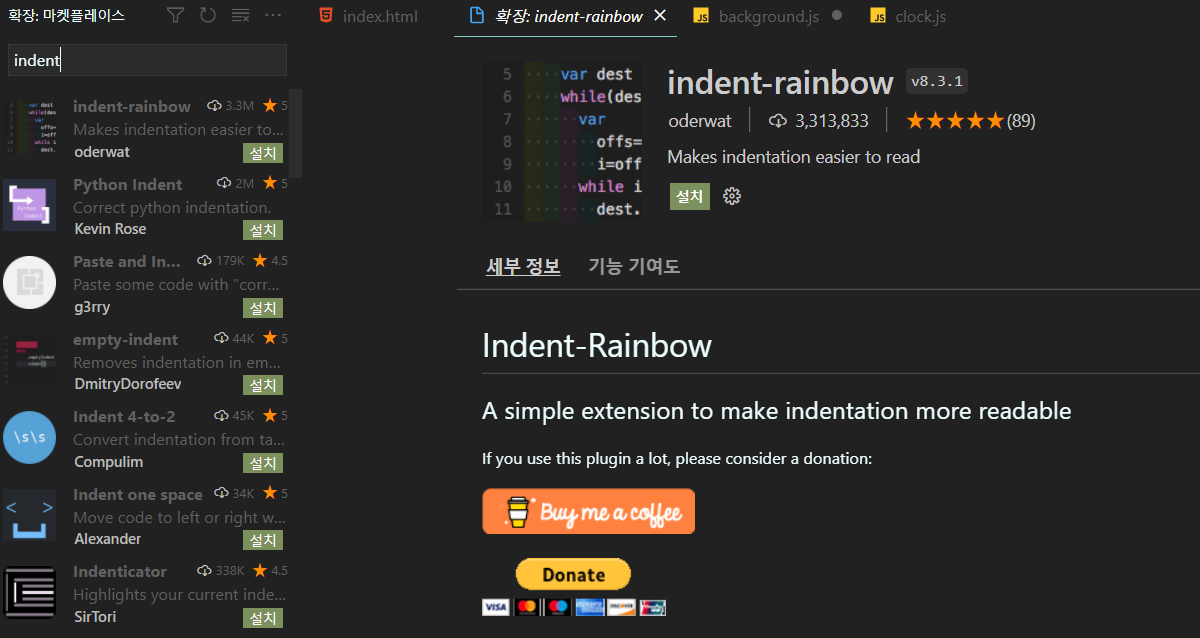Click the v8.3.1 version badge
Viewport: 1200px width, 638px height.
(x=936, y=82)
